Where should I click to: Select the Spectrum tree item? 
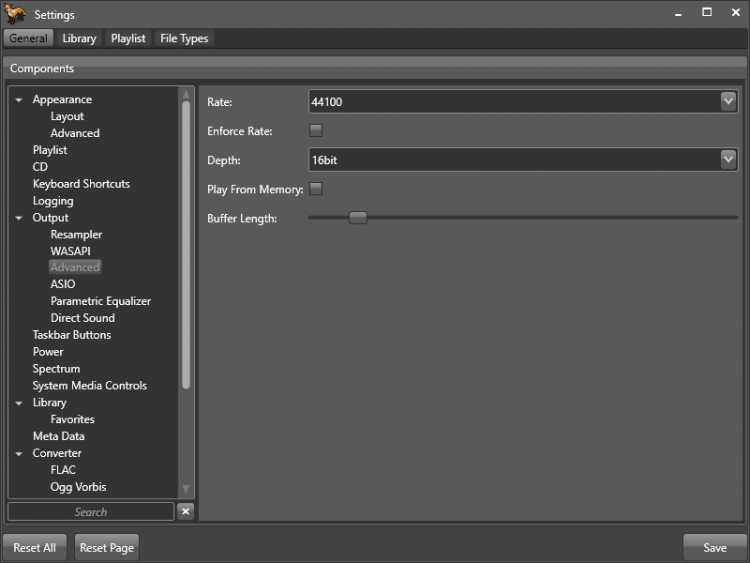coord(56,369)
